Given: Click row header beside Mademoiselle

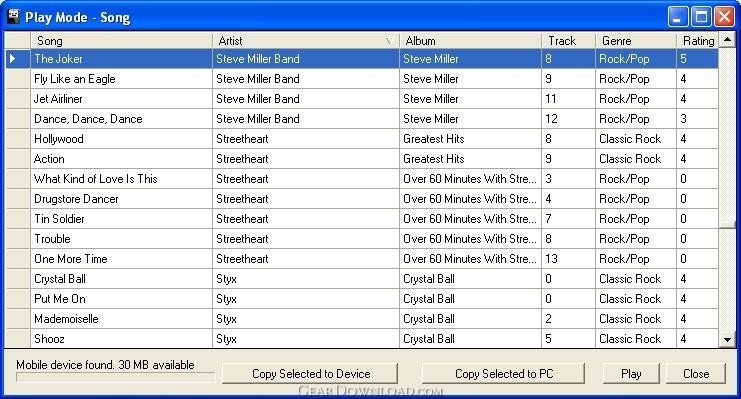Looking at the screenshot, I should (x=17, y=319).
